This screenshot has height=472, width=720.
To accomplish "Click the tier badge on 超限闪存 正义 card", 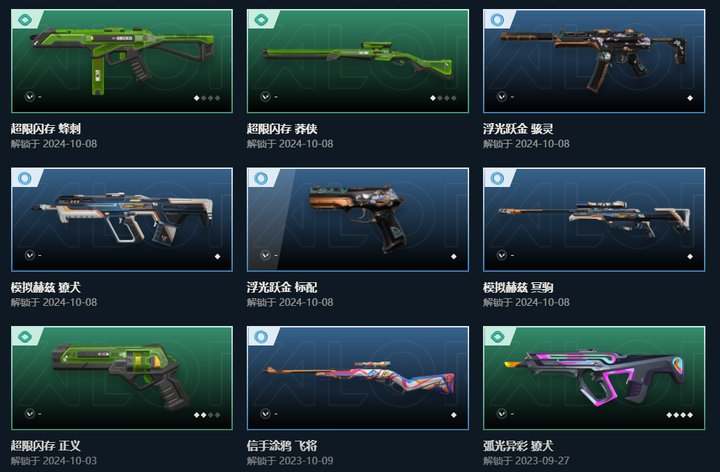I will tap(25, 337).
